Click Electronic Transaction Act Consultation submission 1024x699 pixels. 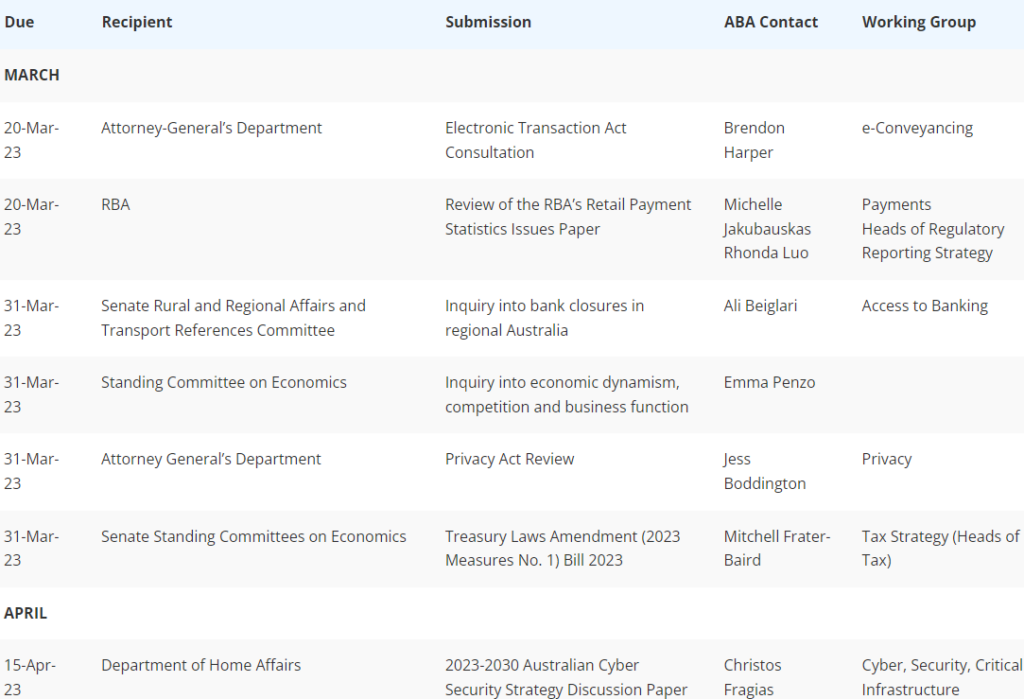536,140
